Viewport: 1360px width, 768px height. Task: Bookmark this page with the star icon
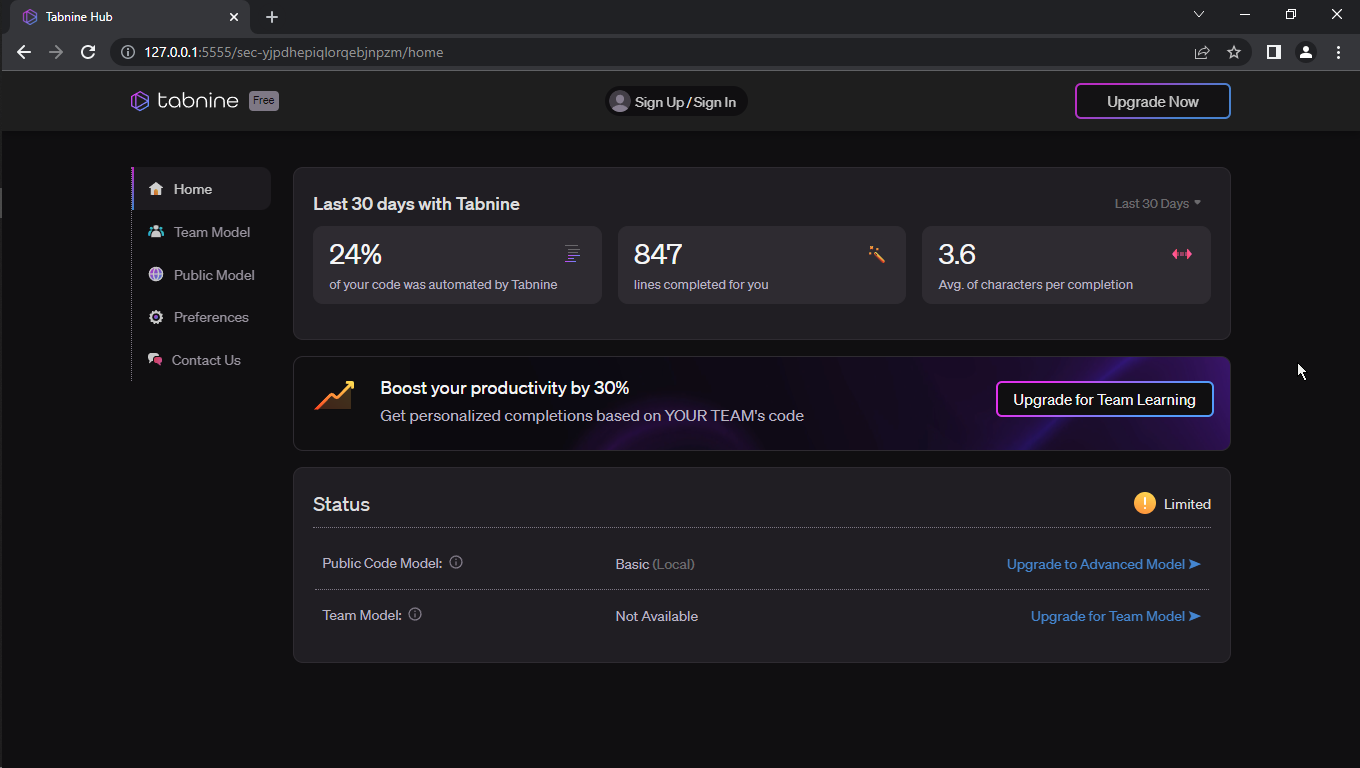click(1234, 52)
